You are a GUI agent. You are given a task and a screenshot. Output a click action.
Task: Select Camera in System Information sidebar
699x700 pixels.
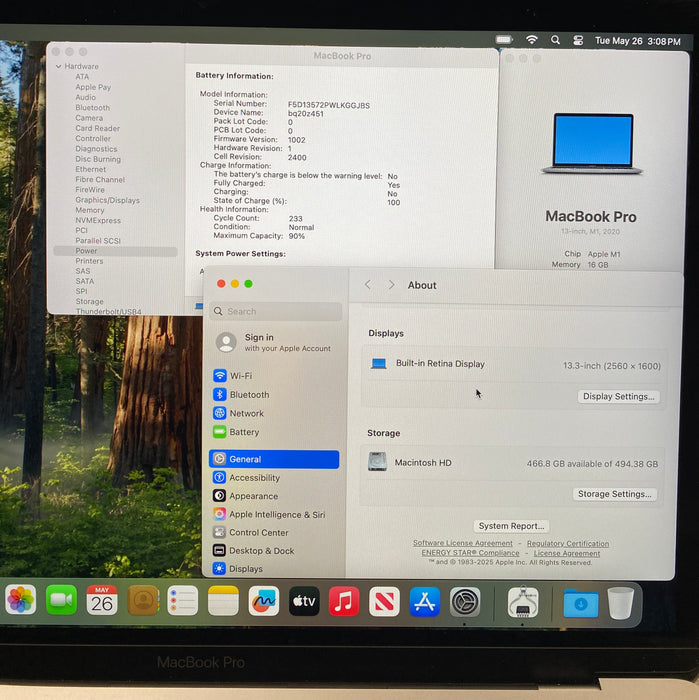[x=89, y=118]
